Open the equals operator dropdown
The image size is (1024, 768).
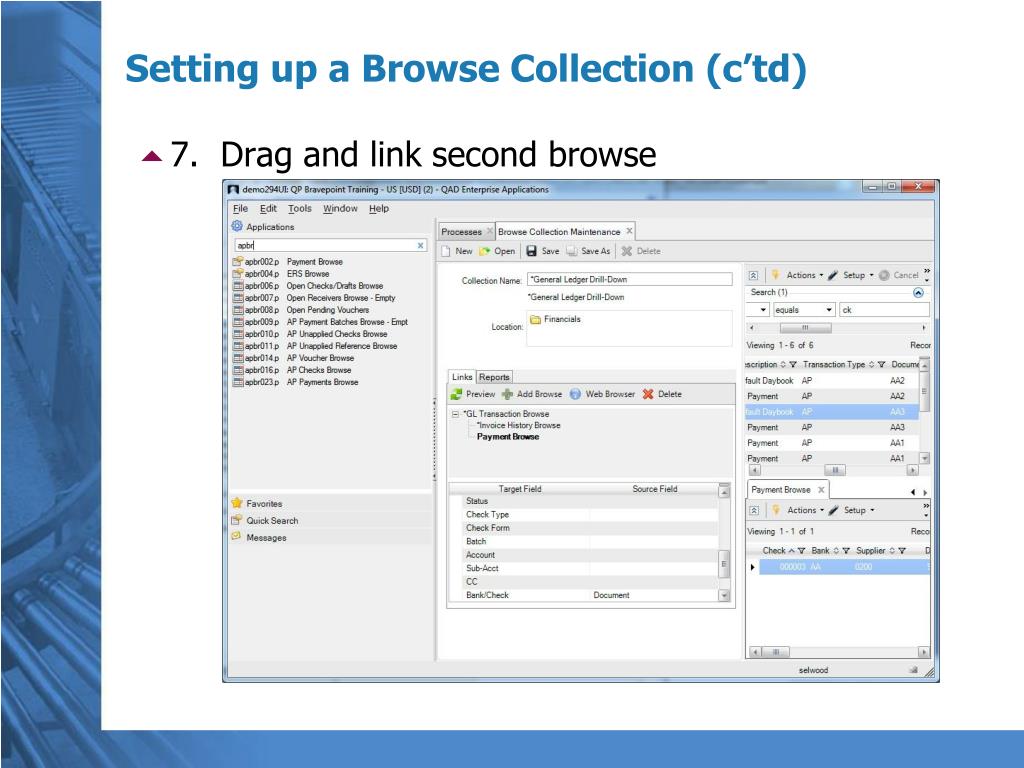(x=829, y=310)
